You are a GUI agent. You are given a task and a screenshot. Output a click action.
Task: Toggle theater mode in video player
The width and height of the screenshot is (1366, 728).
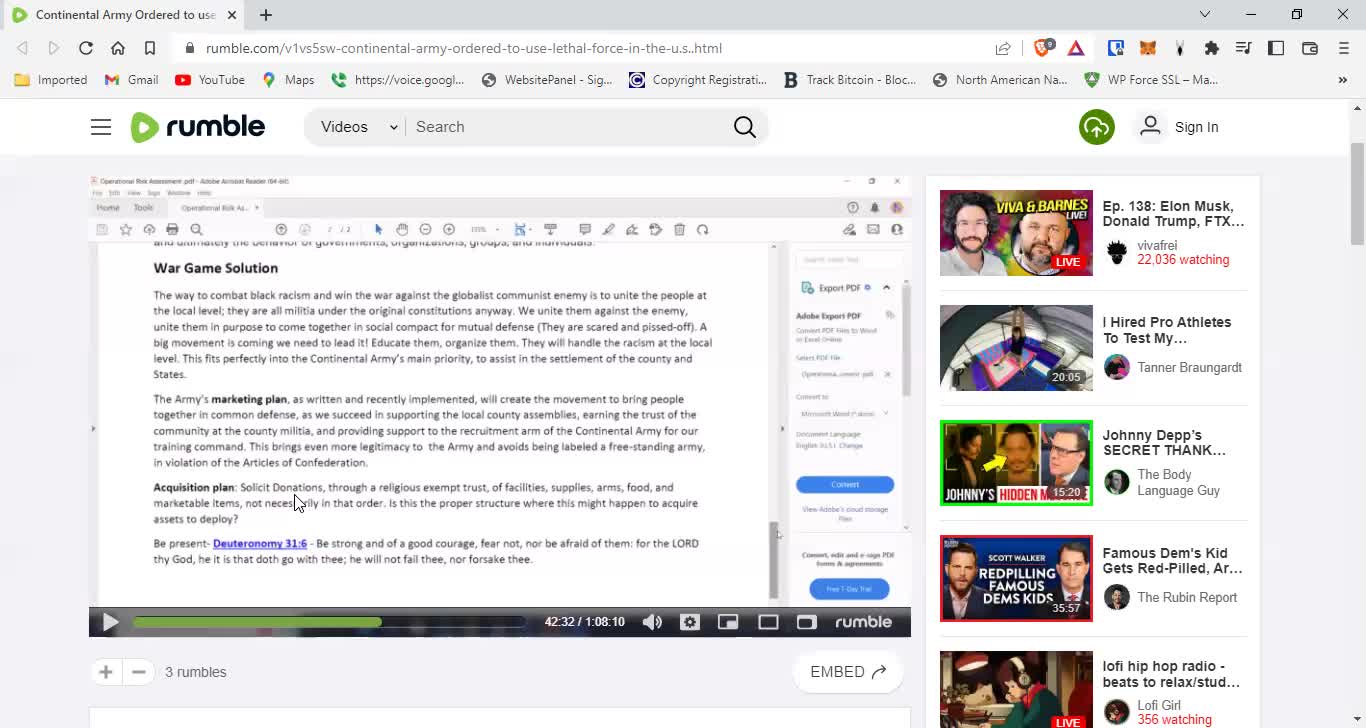coord(768,622)
